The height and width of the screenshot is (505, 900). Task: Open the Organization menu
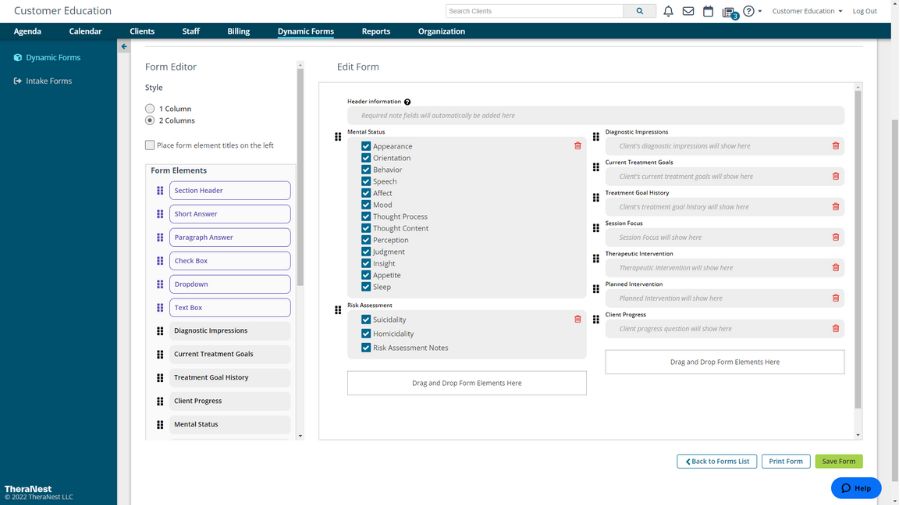click(441, 32)
